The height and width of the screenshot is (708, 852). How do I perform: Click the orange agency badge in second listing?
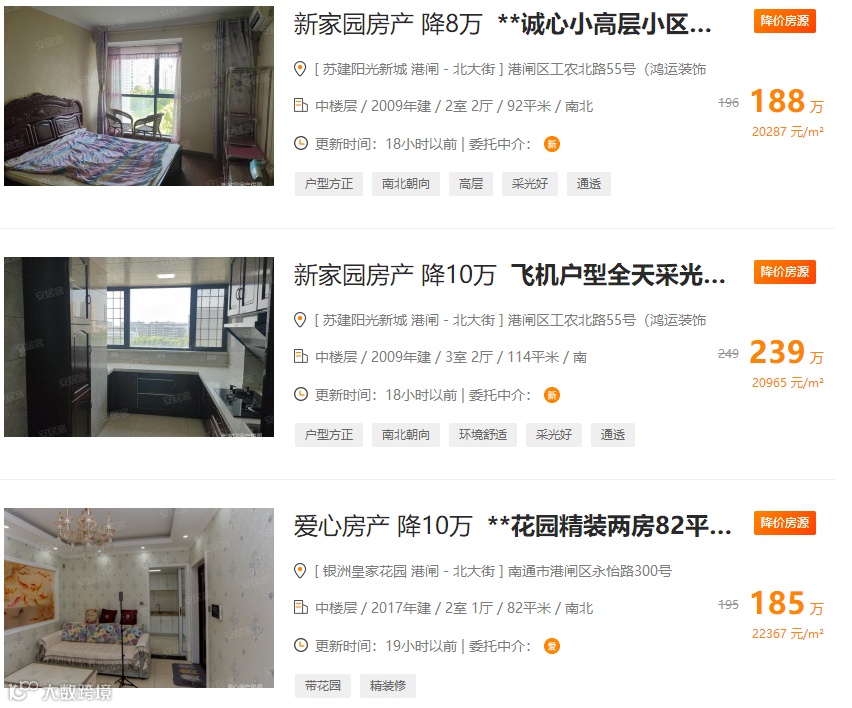[552, 395]
